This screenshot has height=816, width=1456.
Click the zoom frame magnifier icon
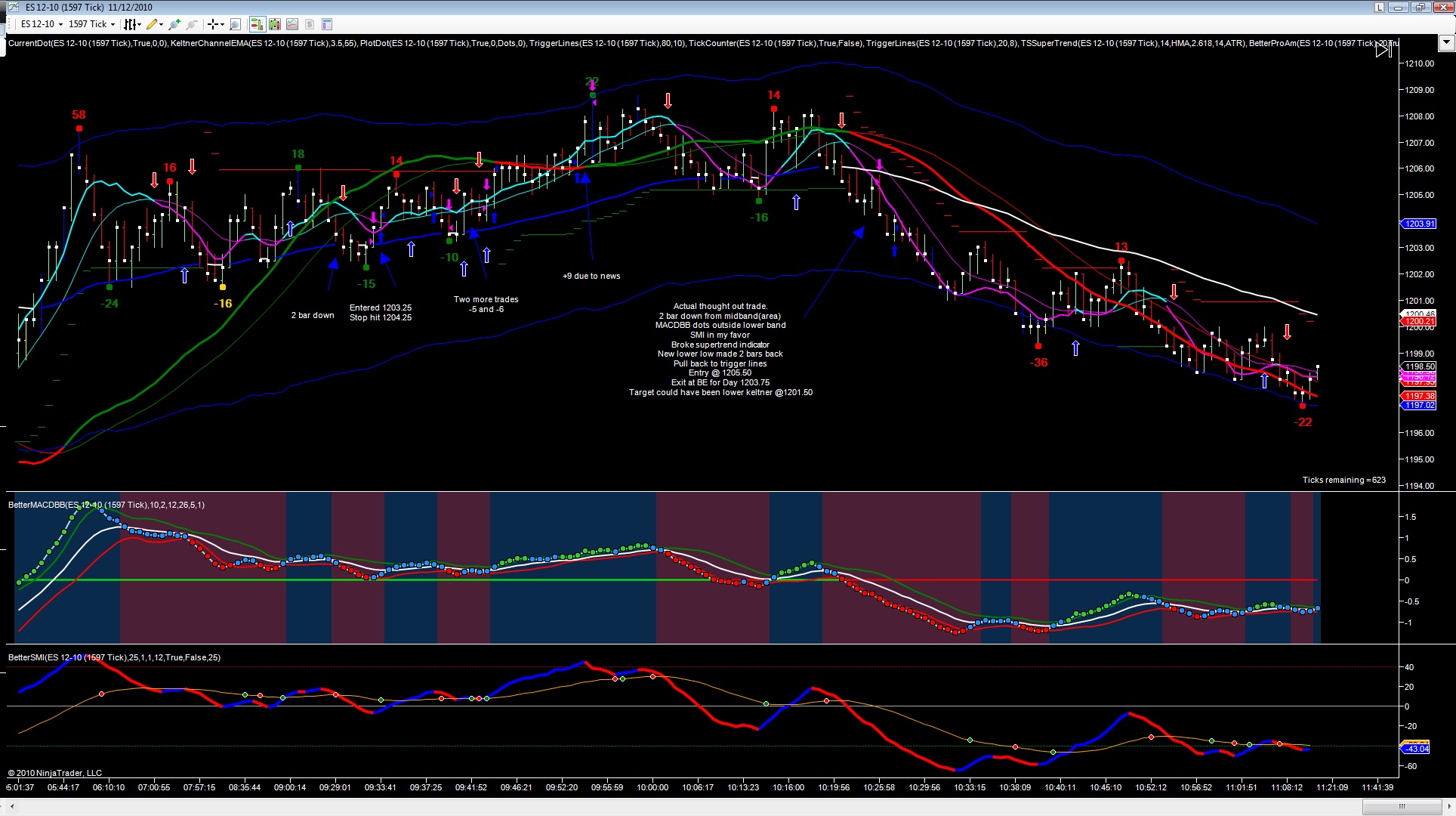(235, 24)
